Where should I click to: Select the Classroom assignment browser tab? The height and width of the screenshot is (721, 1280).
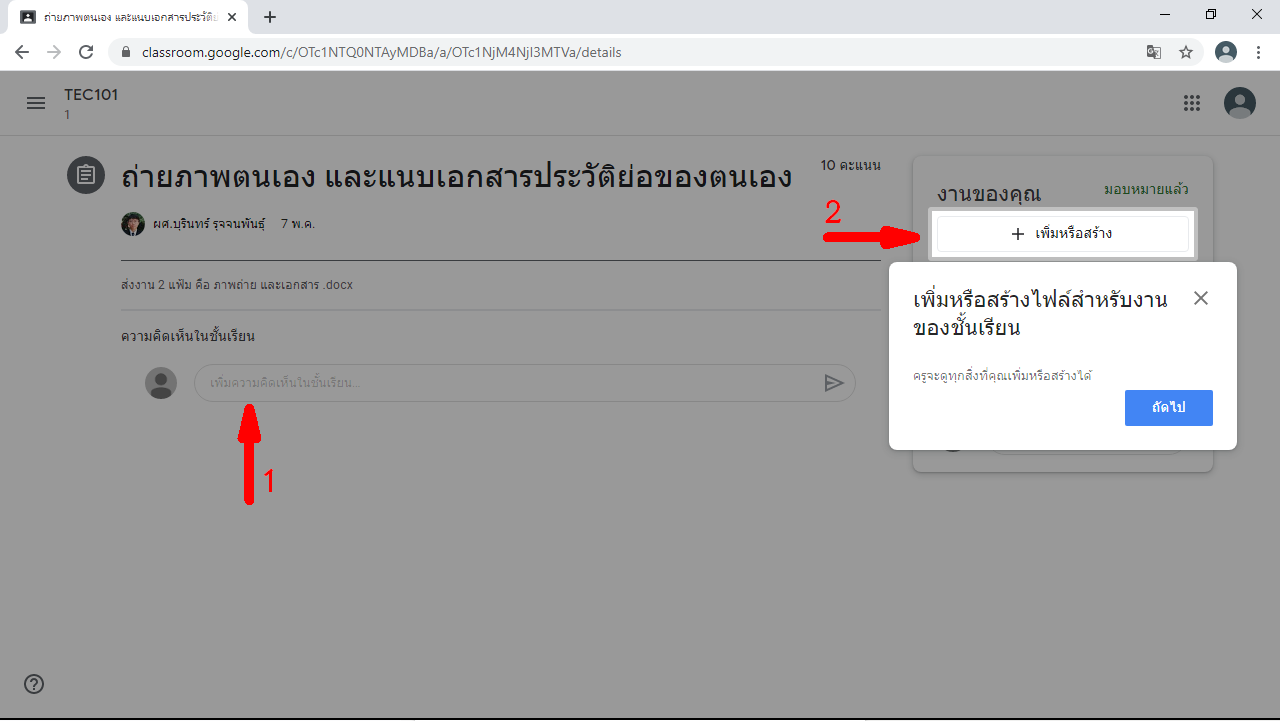[125, 17]
